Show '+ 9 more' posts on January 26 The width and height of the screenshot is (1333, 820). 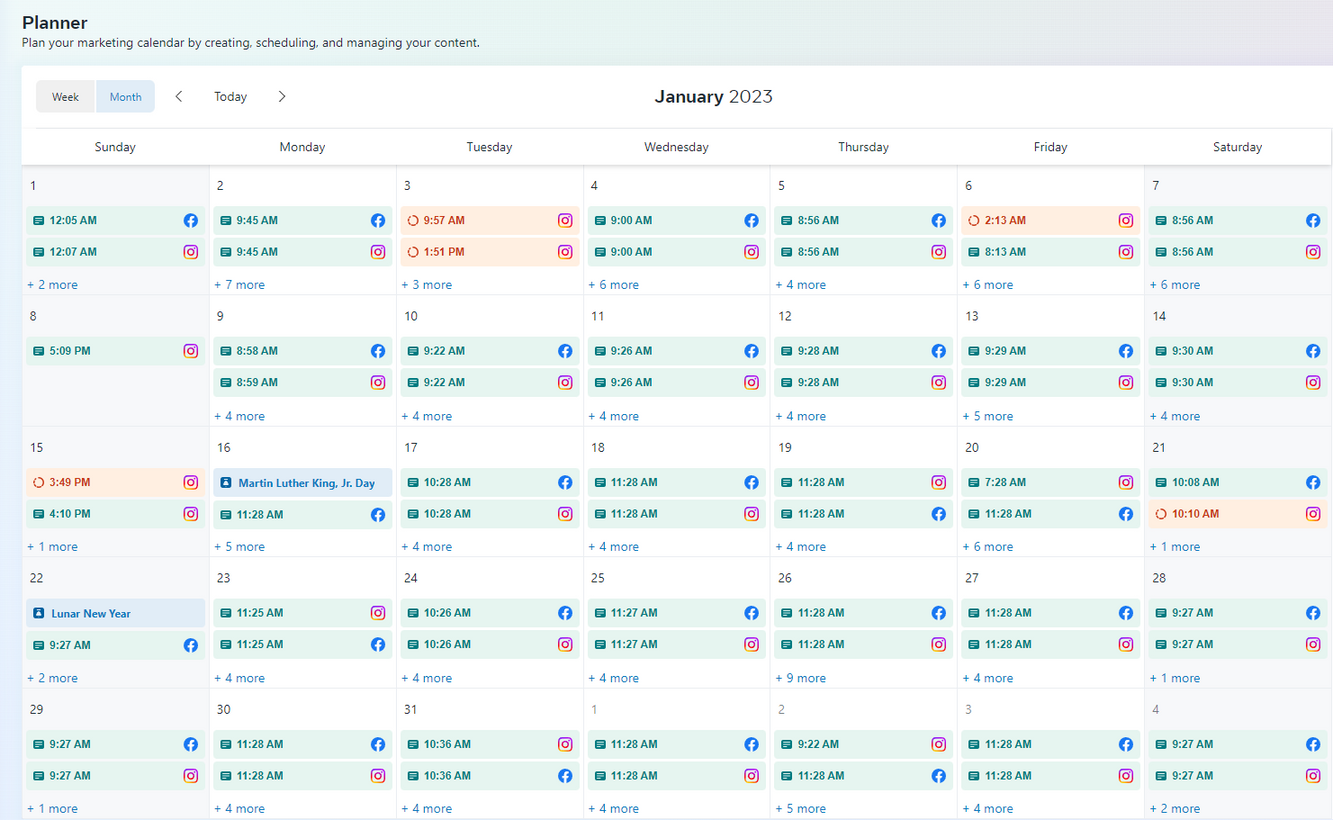(x=801, y=678)
